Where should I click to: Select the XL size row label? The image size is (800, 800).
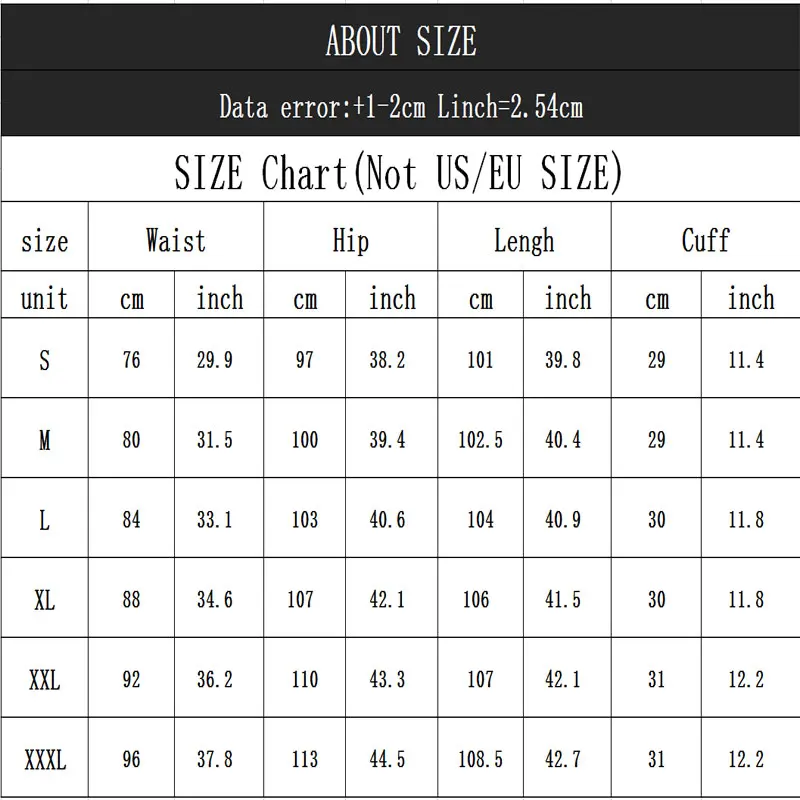44,600
